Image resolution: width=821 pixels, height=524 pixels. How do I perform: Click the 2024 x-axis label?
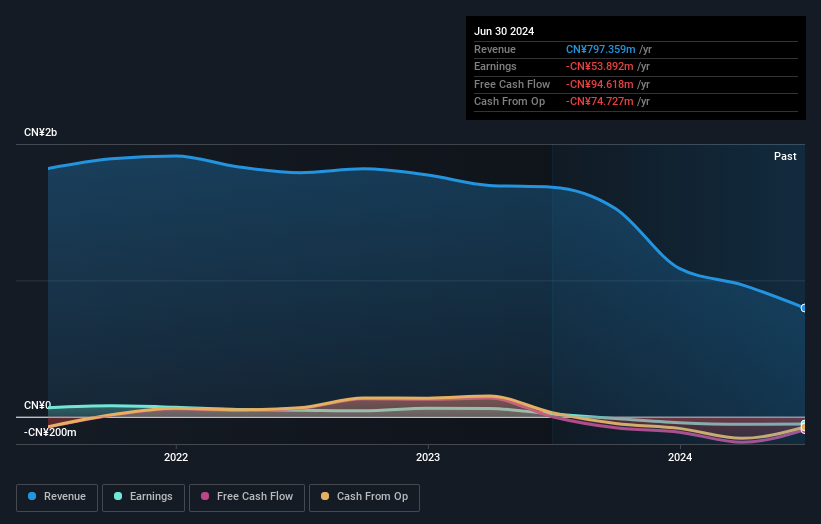(680, 457)
